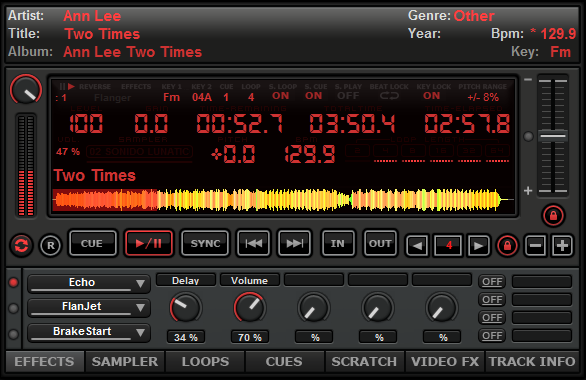
Task: Open the TRACK INFO tab
Action: (x=532, y=361)
